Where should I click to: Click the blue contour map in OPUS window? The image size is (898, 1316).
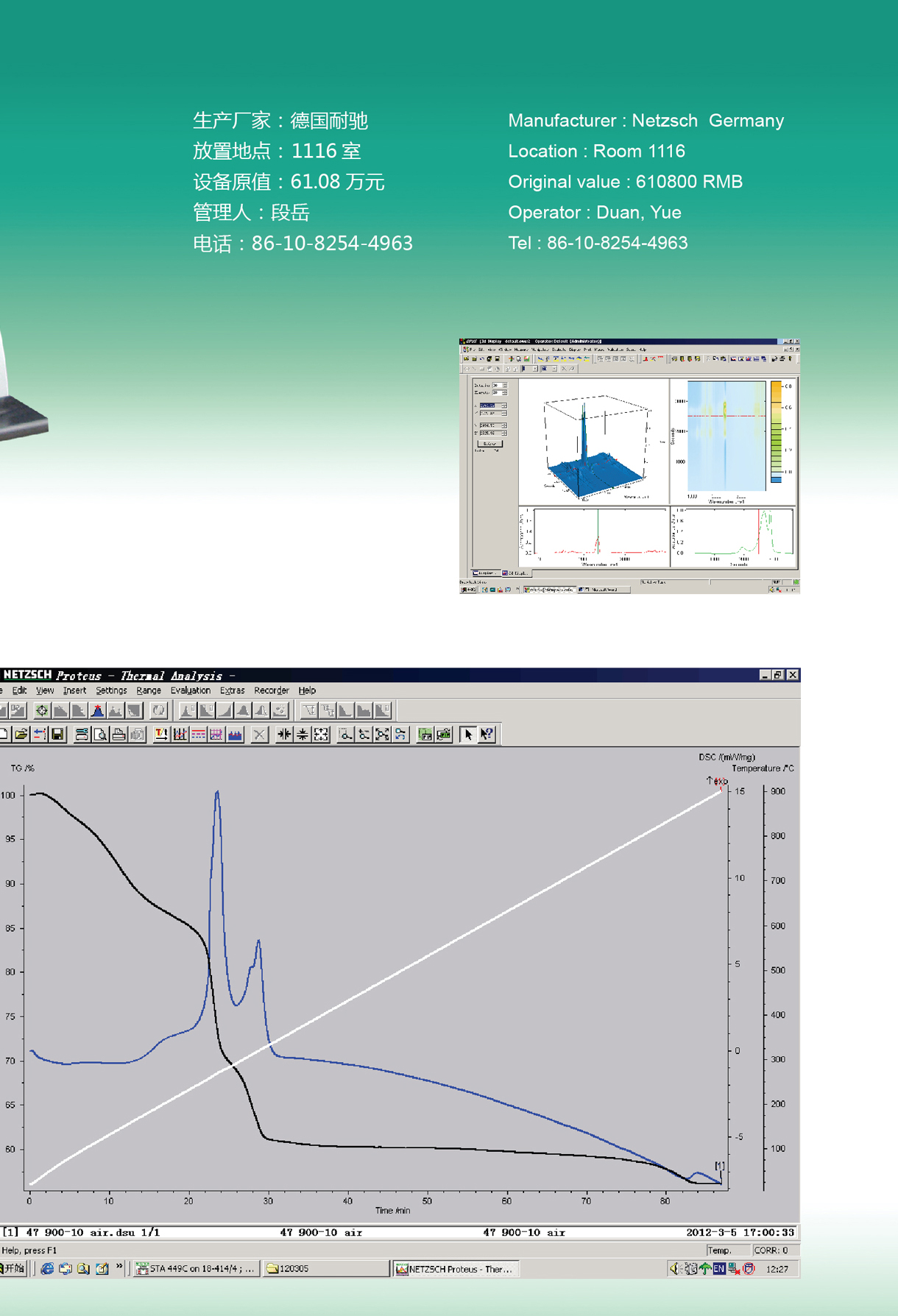(726, 436)
